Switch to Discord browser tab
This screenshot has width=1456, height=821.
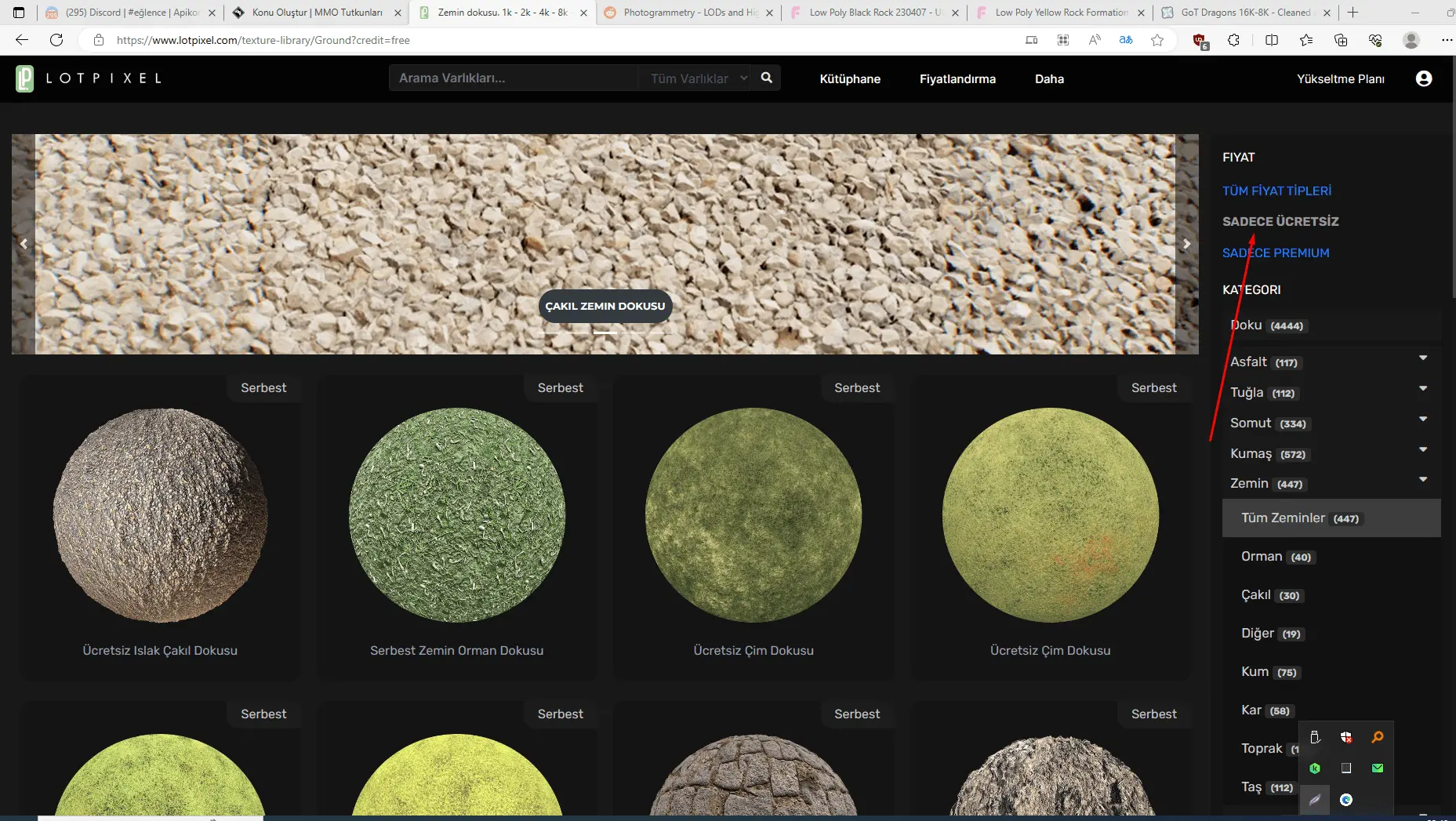pyautogui.click(x=129, y=13)
